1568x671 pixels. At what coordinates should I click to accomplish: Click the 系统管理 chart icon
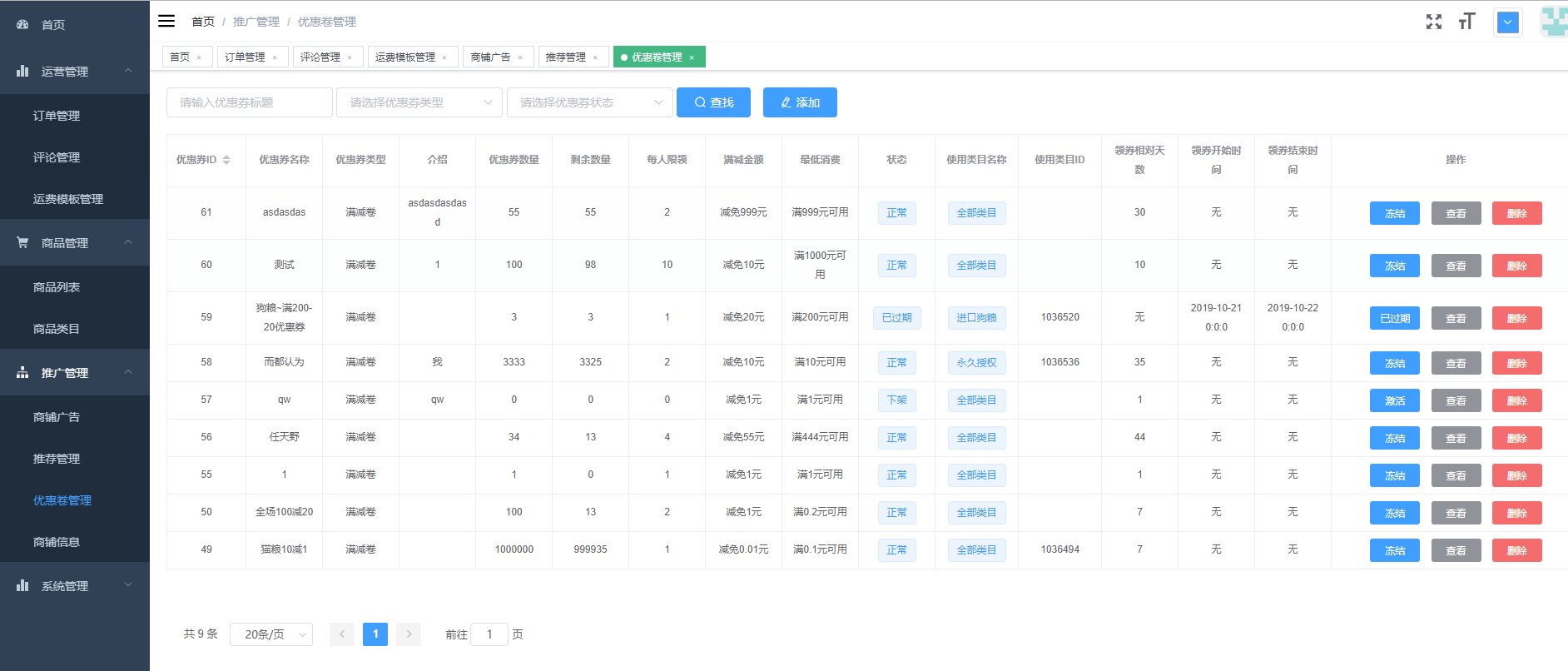pyautogui.click(x=22, y=585)
